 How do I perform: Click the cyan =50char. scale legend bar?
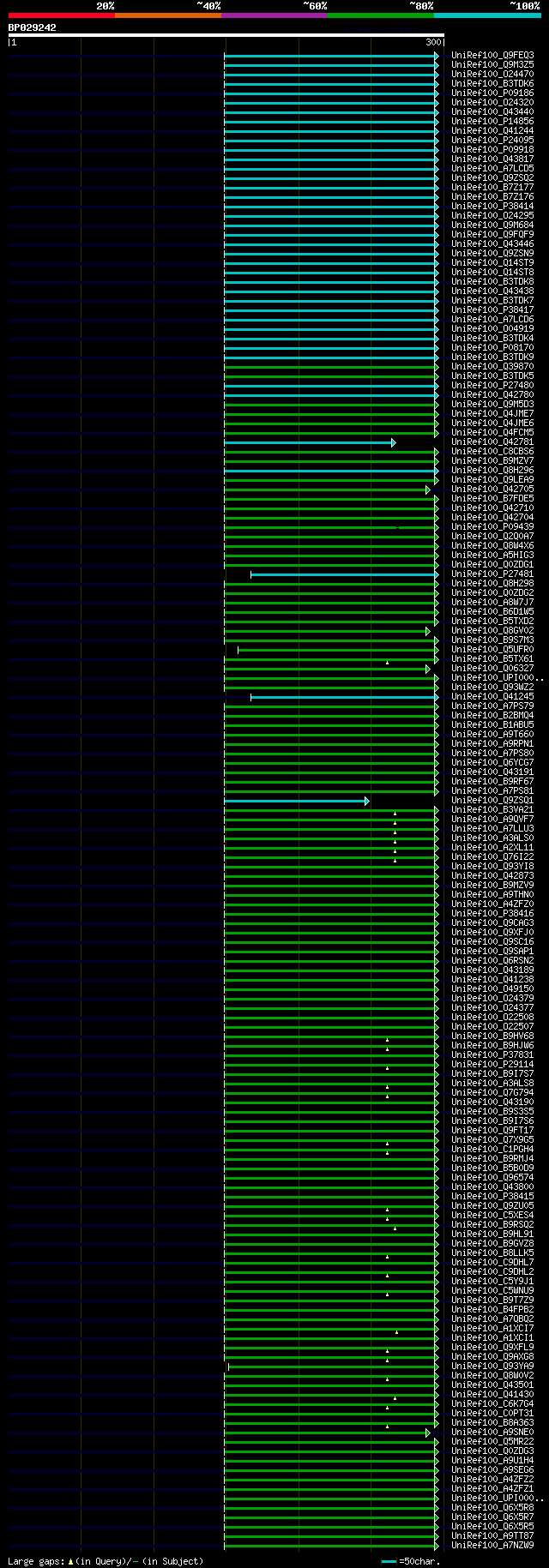(x=389, y=1562)
